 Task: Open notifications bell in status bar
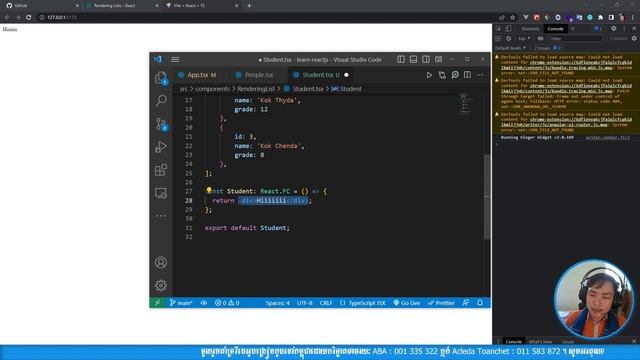coord(480,303)
